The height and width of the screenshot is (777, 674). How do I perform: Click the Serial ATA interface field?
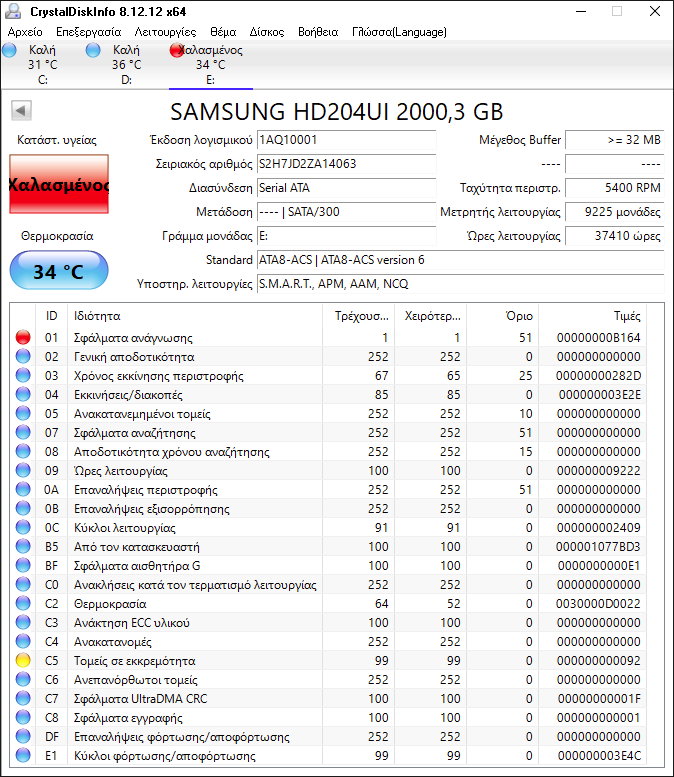pos(346,188)
